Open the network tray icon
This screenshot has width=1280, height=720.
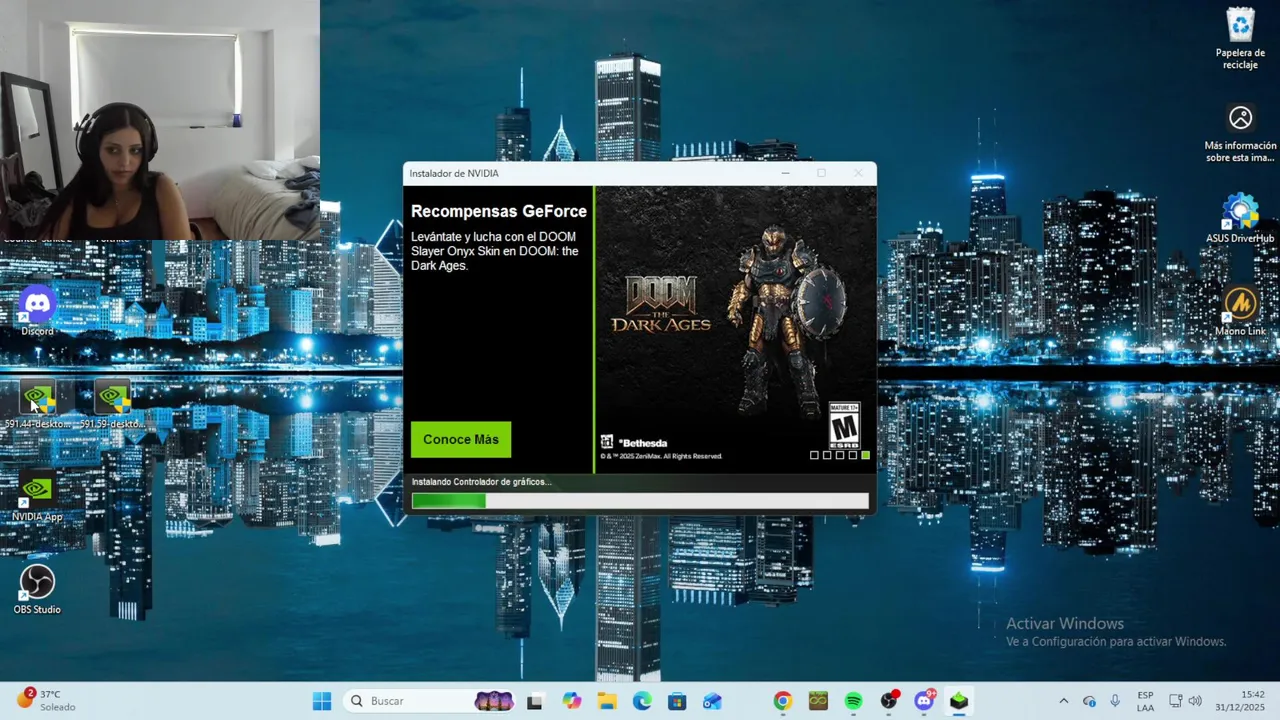pos(1176,701)
